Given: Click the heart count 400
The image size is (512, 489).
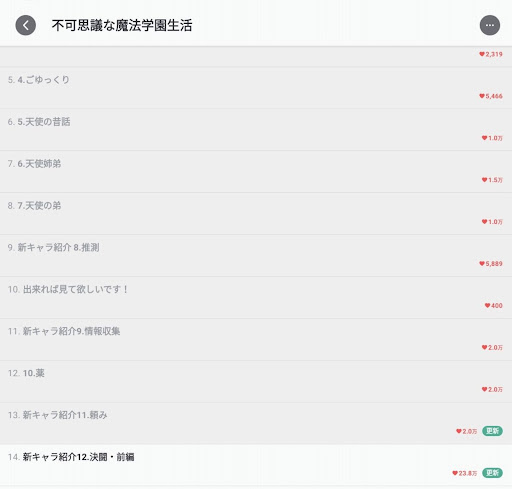Looking at the screenshot, I should (x=493, y=306).
